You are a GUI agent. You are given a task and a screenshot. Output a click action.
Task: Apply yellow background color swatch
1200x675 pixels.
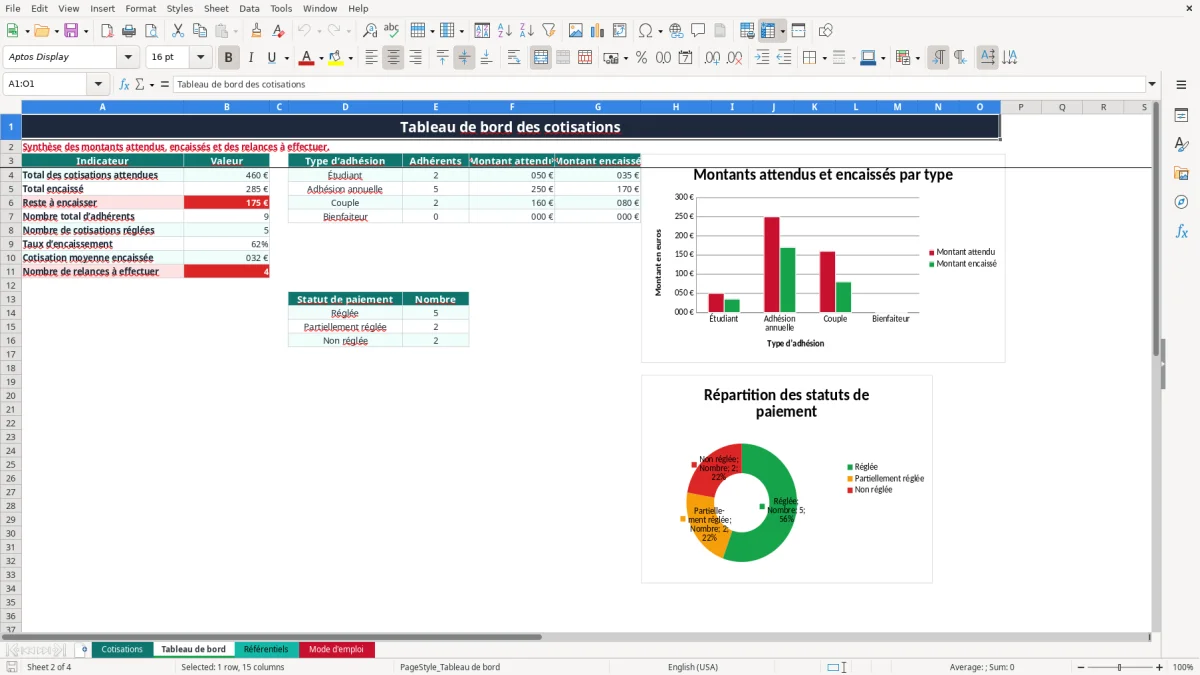[336, 58]
